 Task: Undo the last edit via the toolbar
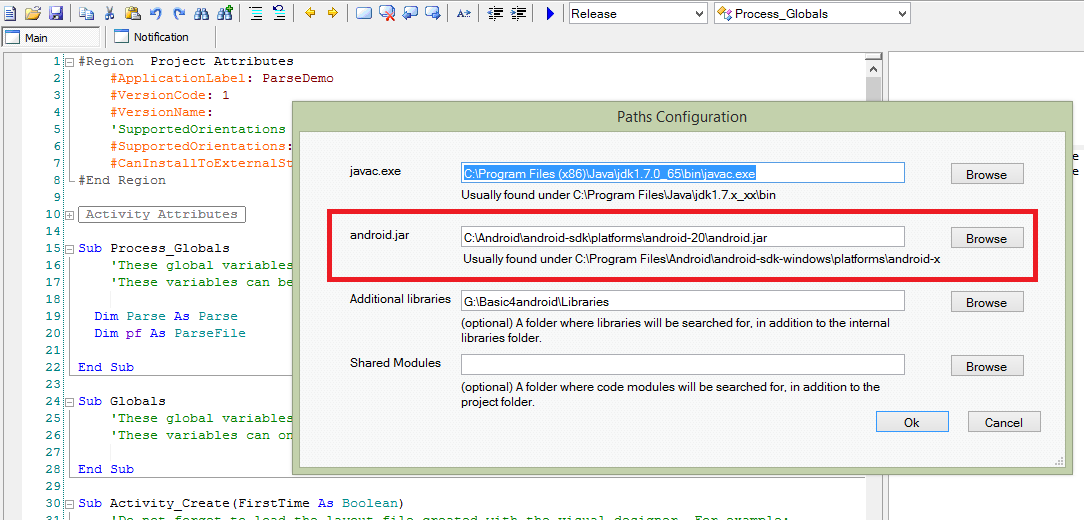click(x=156, y=13)
